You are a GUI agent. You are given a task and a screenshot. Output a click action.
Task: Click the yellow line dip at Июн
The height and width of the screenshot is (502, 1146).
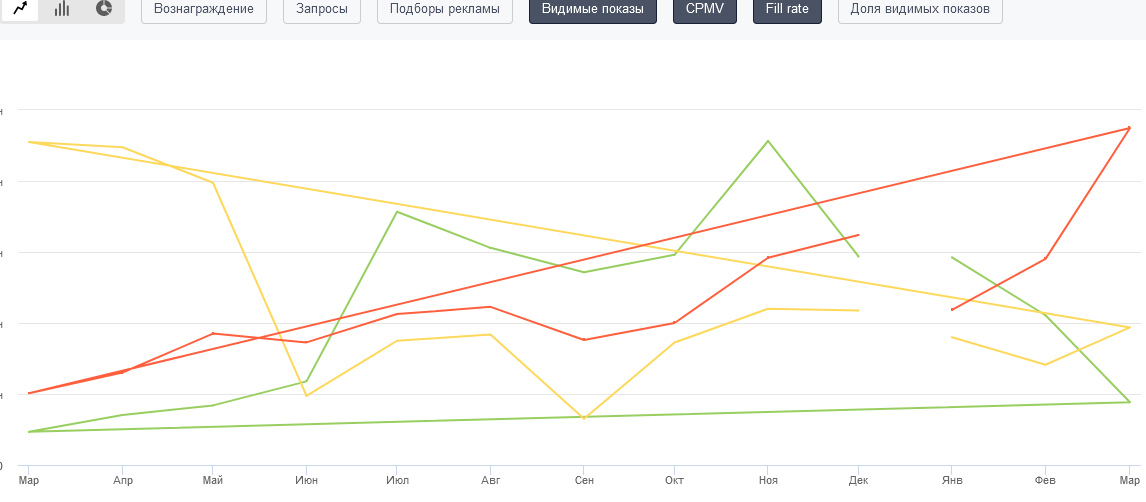306,396
